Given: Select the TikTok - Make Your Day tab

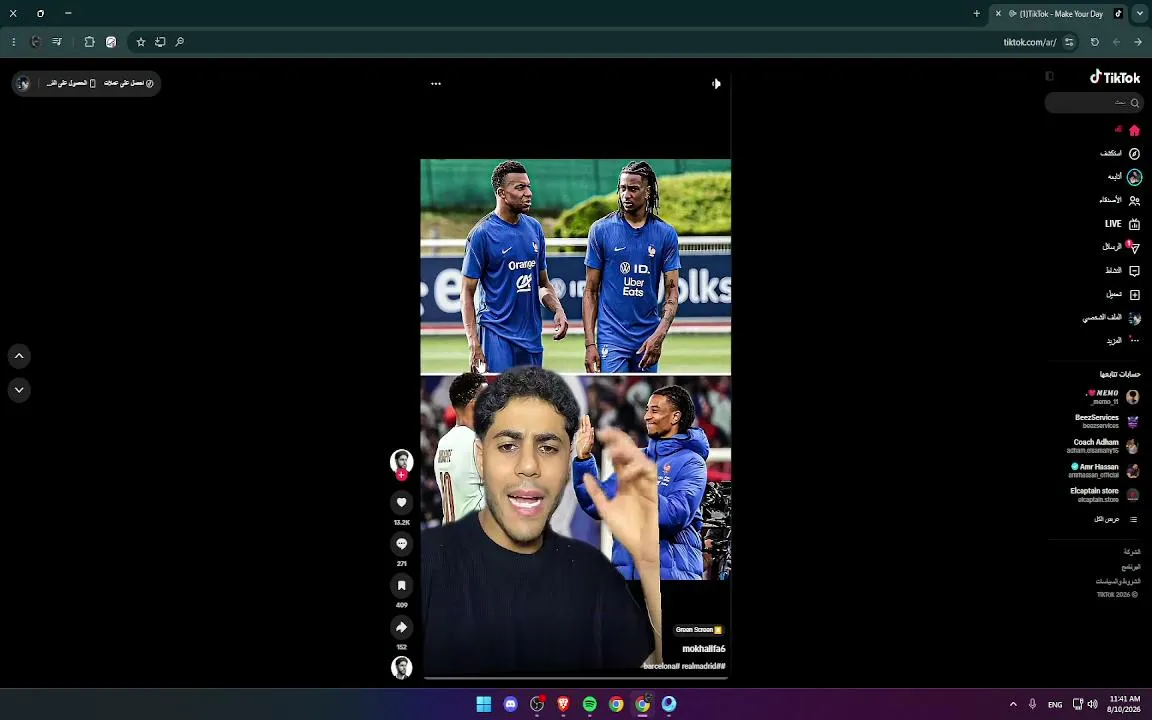Looking at the screenshot, I should (x=1058, y=13).
